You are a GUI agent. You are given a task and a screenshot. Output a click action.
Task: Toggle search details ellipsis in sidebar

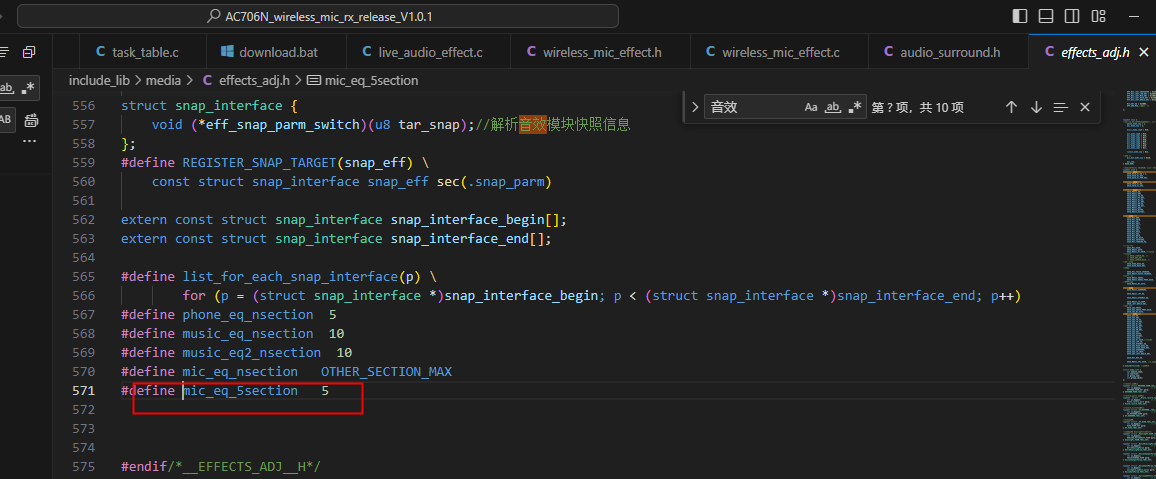[29, 141]
